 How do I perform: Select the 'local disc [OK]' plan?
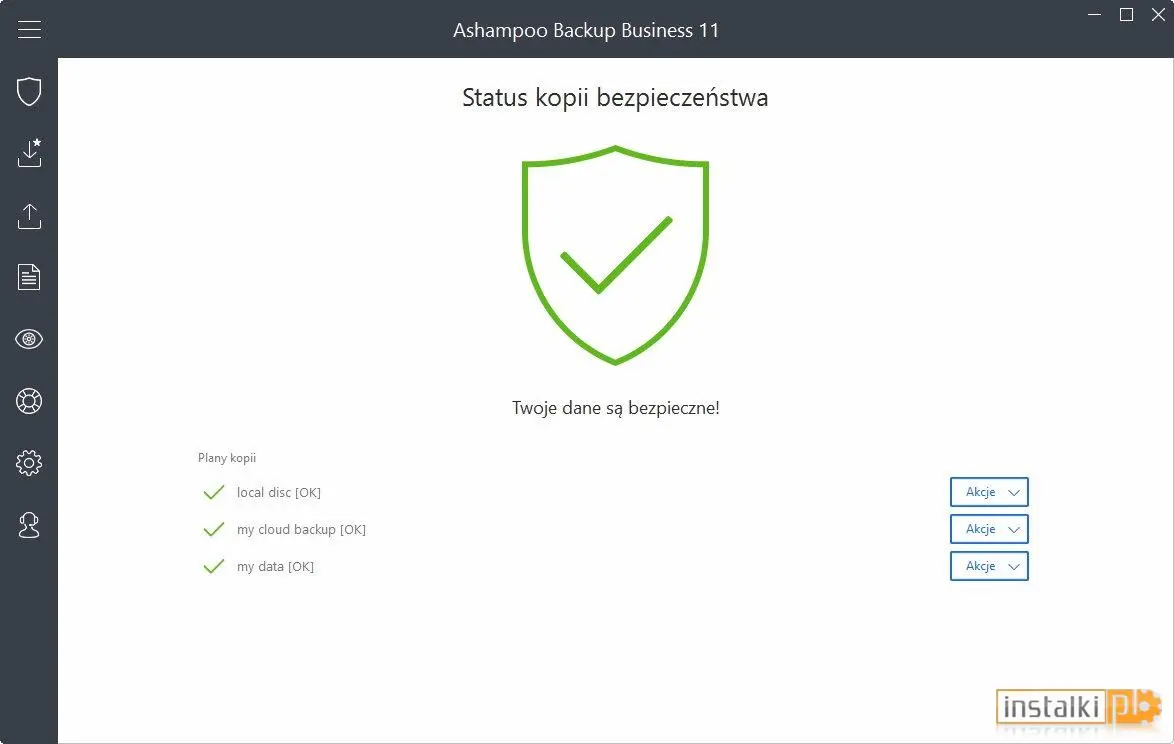point(279,493)
